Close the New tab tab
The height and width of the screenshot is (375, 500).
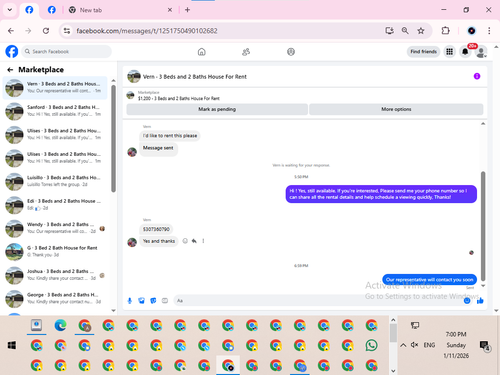tap(170, 10)
